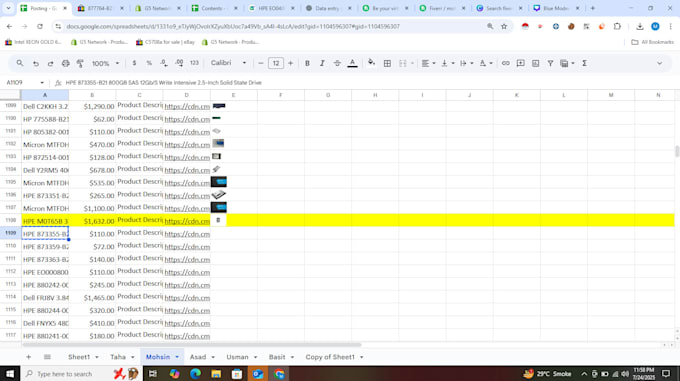
Task: Insert a link from the toolbar
Action: click(506, 63)
